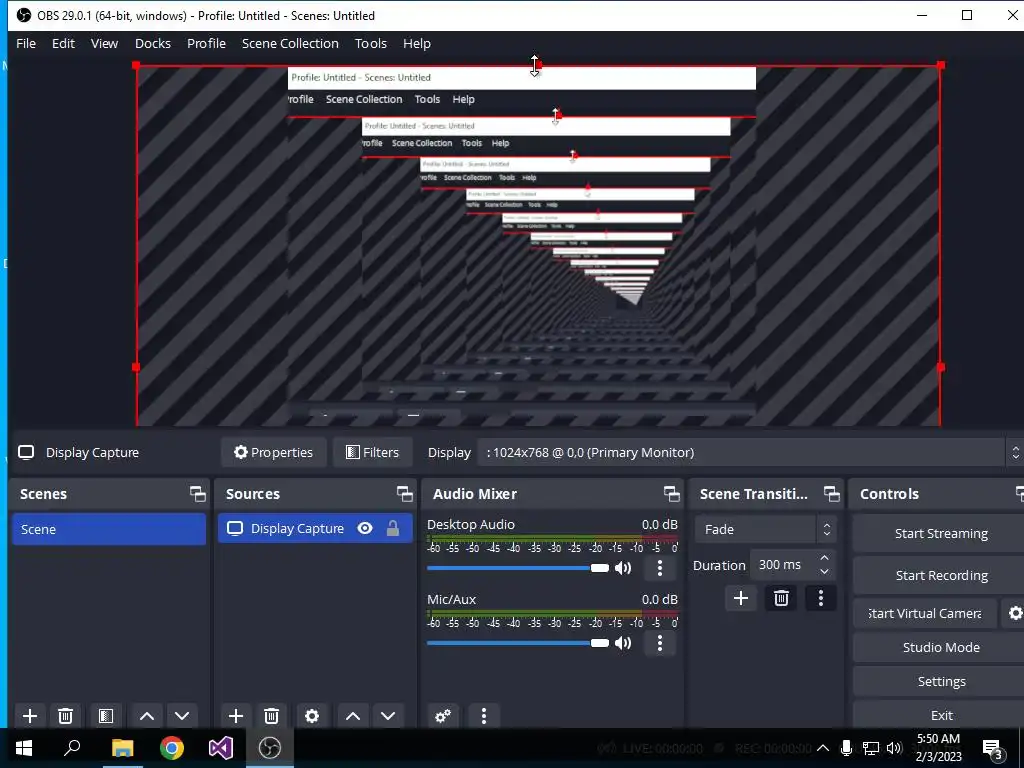Viewport: 1024px width, 768px height.
Task: Open transition properties three-dot menu
Action: click(x=821, y=598)
